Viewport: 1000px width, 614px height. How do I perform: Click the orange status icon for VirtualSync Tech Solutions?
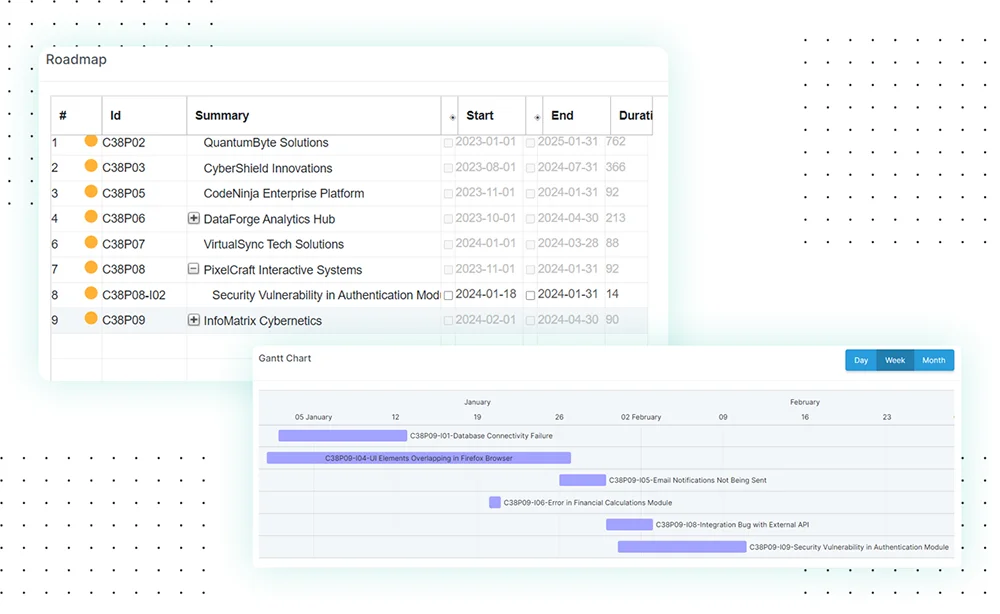tap(92, 244)
